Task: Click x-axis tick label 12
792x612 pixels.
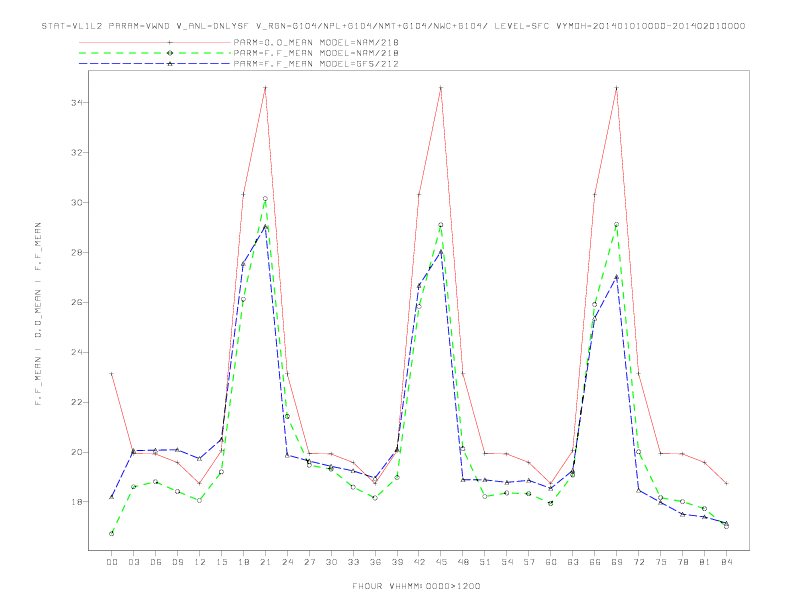Action: tap(200, 562)
